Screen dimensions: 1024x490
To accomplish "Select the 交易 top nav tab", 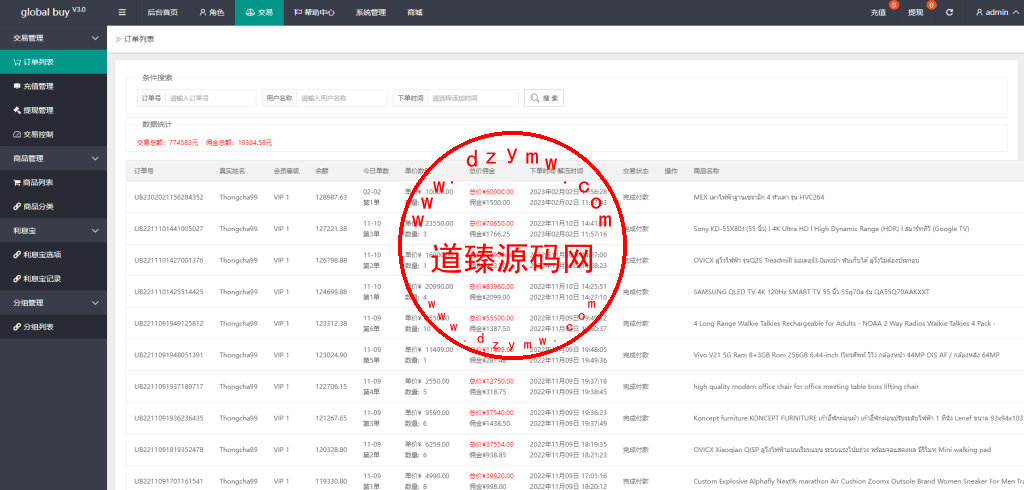I will tap(259, 12).
